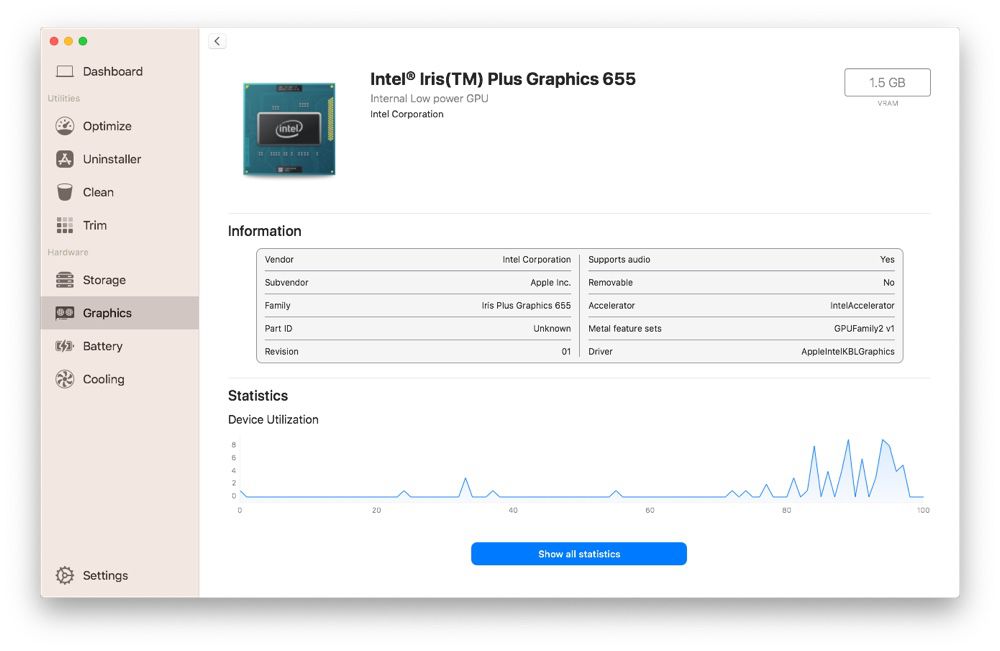Image resolution: width=1000 pixels, height=651 pixels.
Task: Select the Driver AppleIntelKBLGraphics row
Action: (x=741, y=351)
